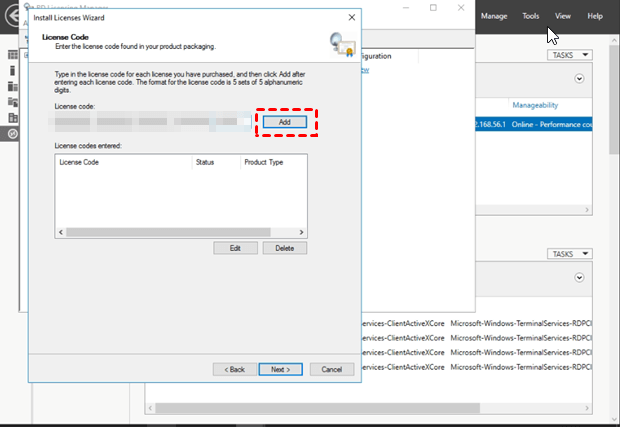
Task: Collapse the upper section chevron
Action: click(x=579, y=79)
